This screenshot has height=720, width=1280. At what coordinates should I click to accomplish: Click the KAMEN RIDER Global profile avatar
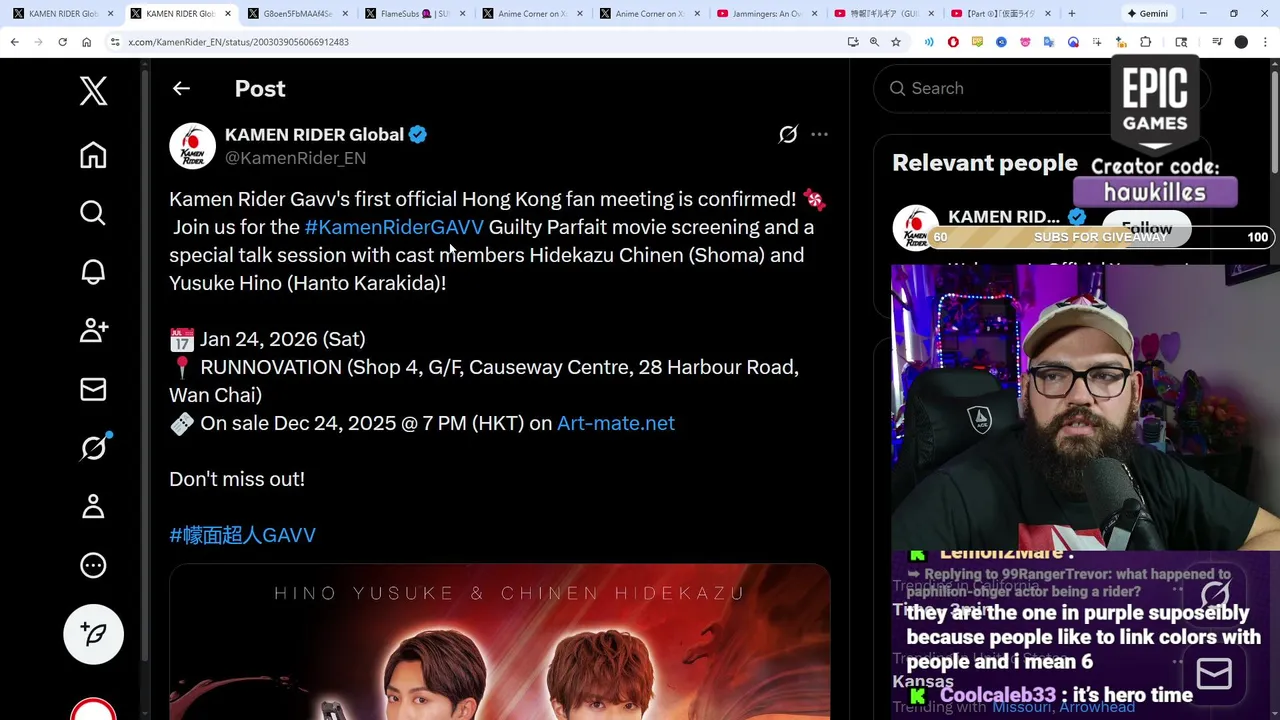tap(192, 146)
